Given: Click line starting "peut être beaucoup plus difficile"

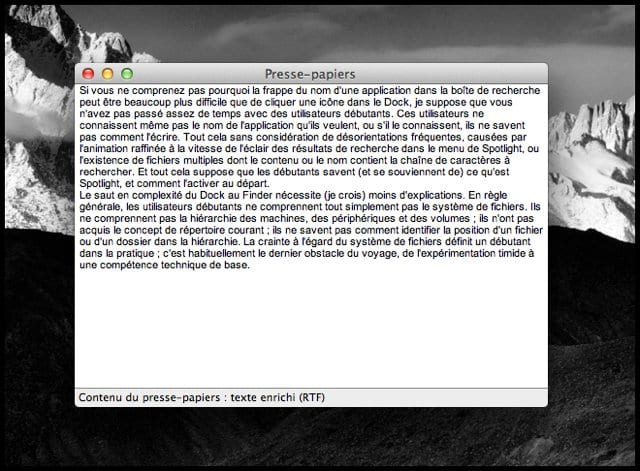Looking at the screenshot, I should click(296, 102).
